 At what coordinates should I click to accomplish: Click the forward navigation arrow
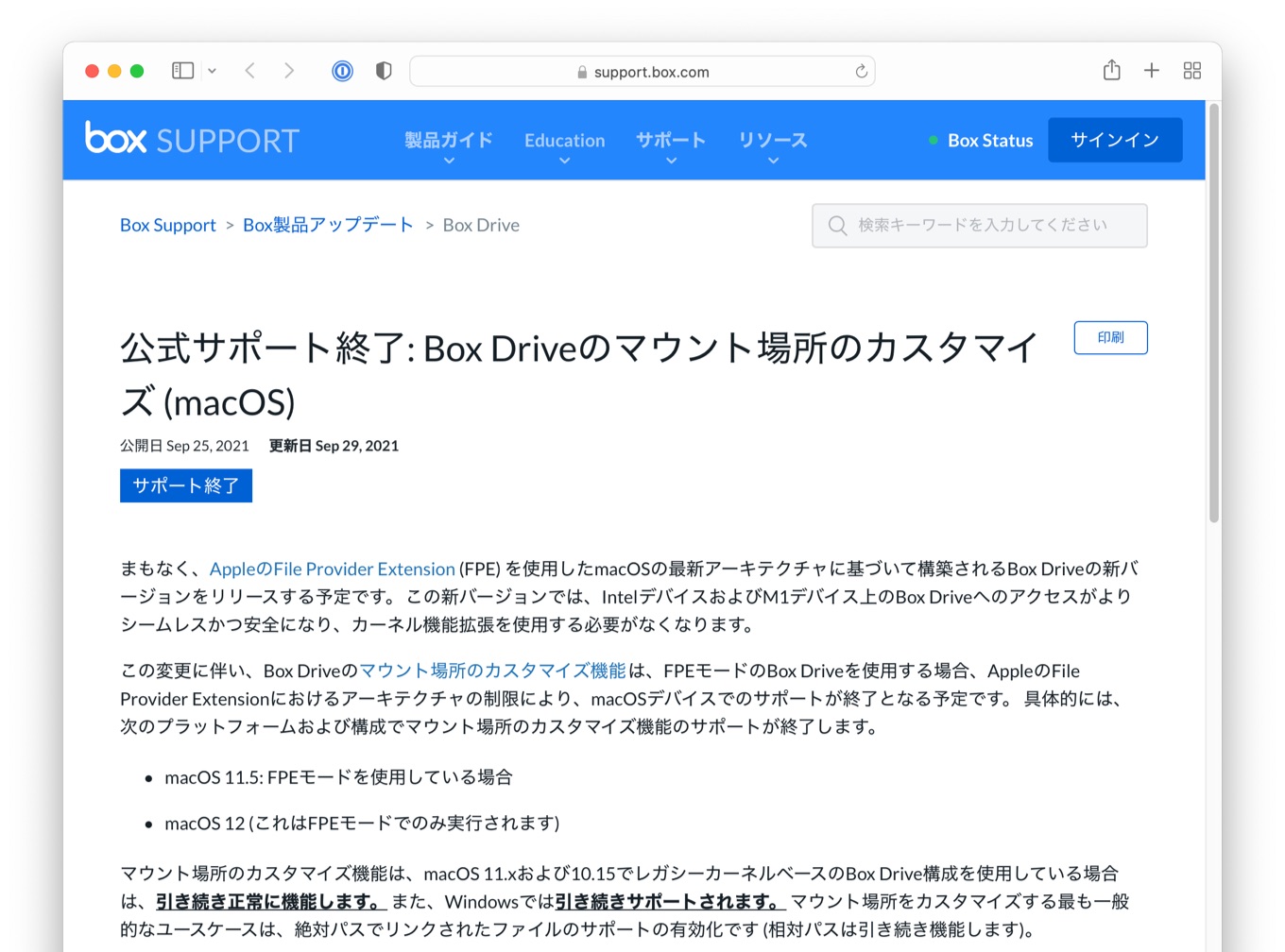[x=289, y=70]
